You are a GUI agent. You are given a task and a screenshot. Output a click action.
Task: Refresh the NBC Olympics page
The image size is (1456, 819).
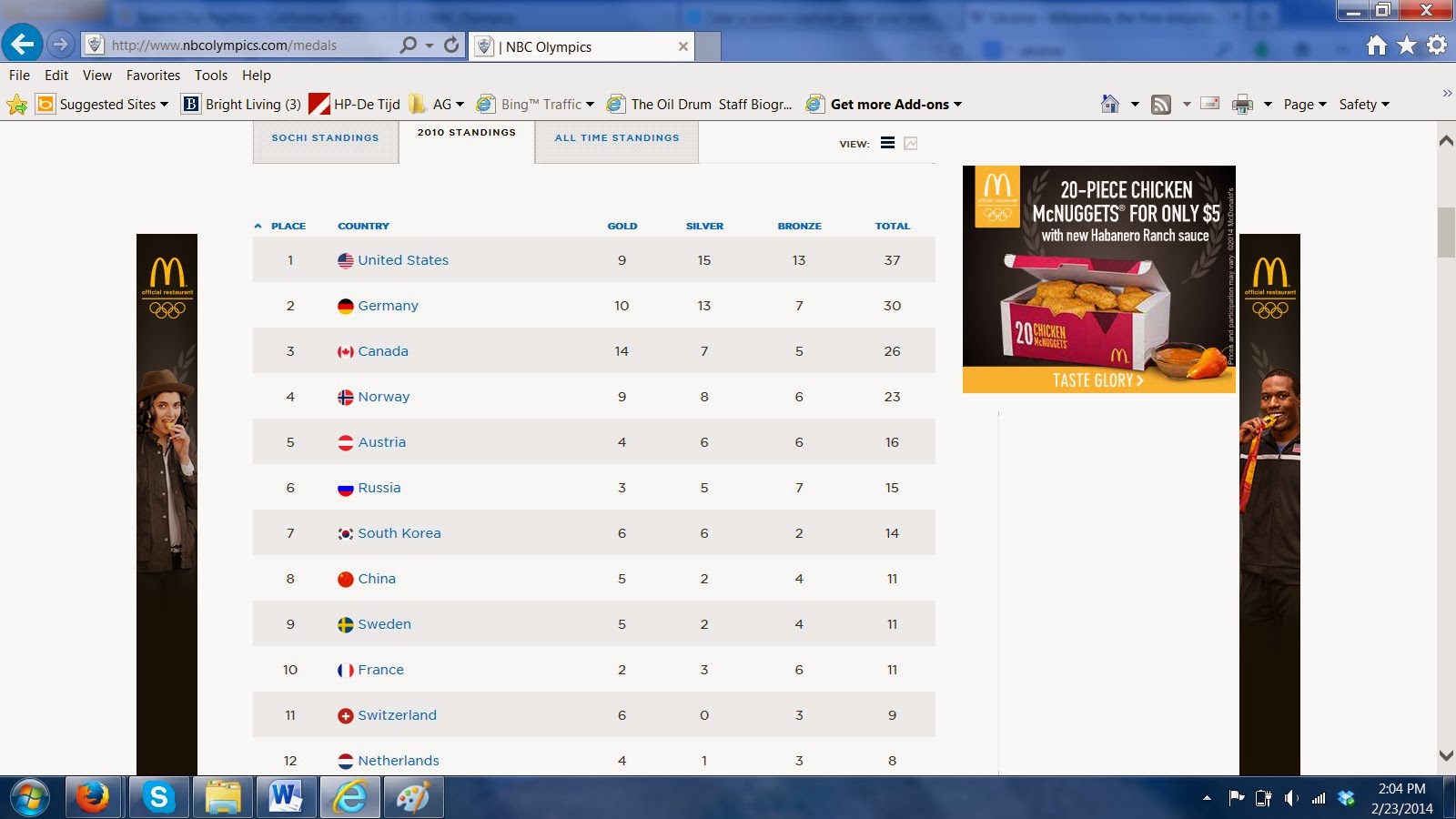[x=451, y=45]
